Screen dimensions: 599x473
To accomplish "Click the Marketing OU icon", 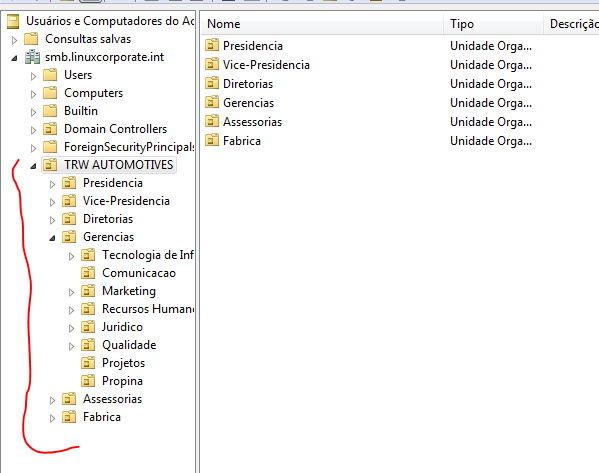I will [x=88, y=291].
